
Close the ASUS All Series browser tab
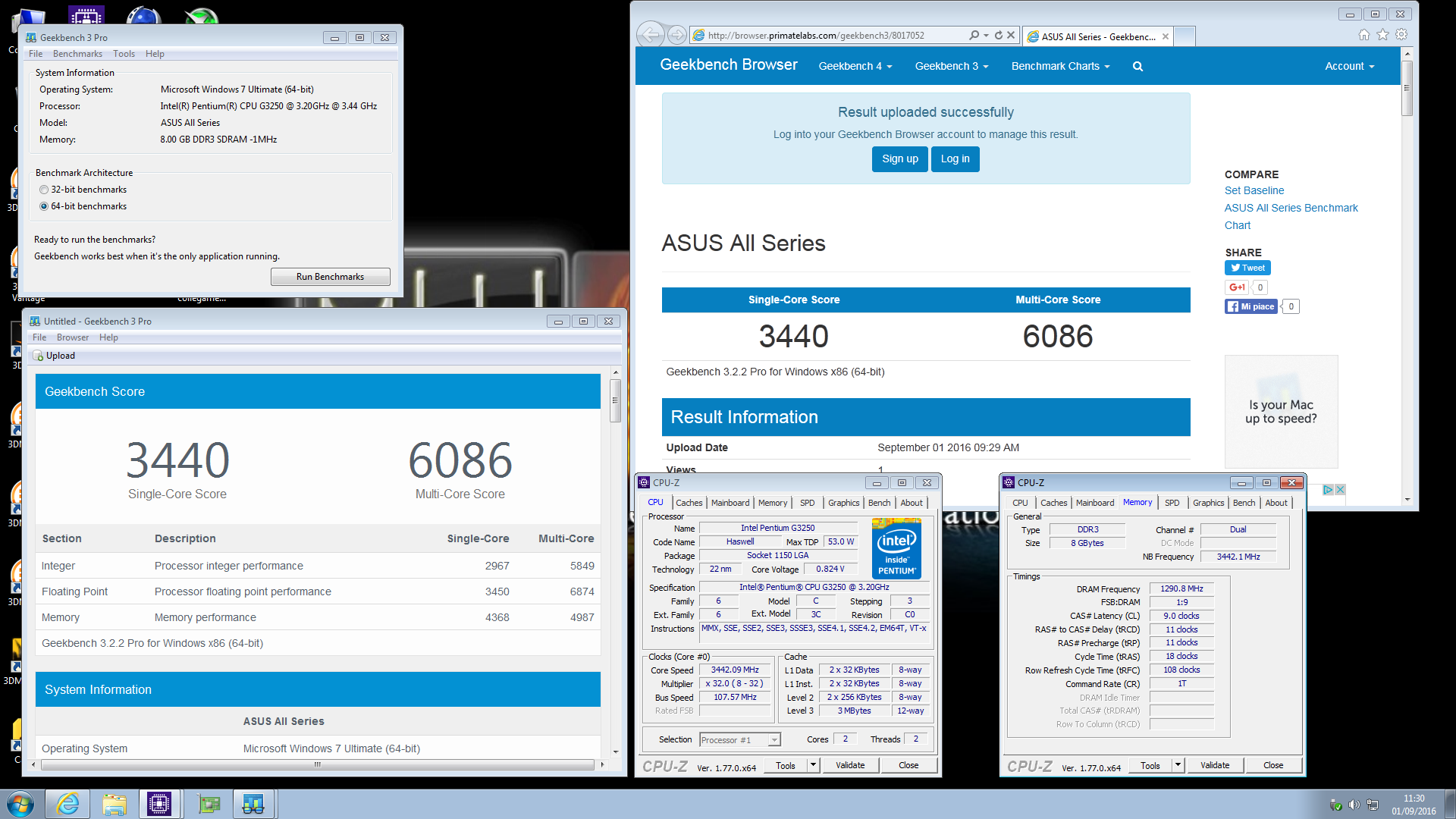point(1166,36)
